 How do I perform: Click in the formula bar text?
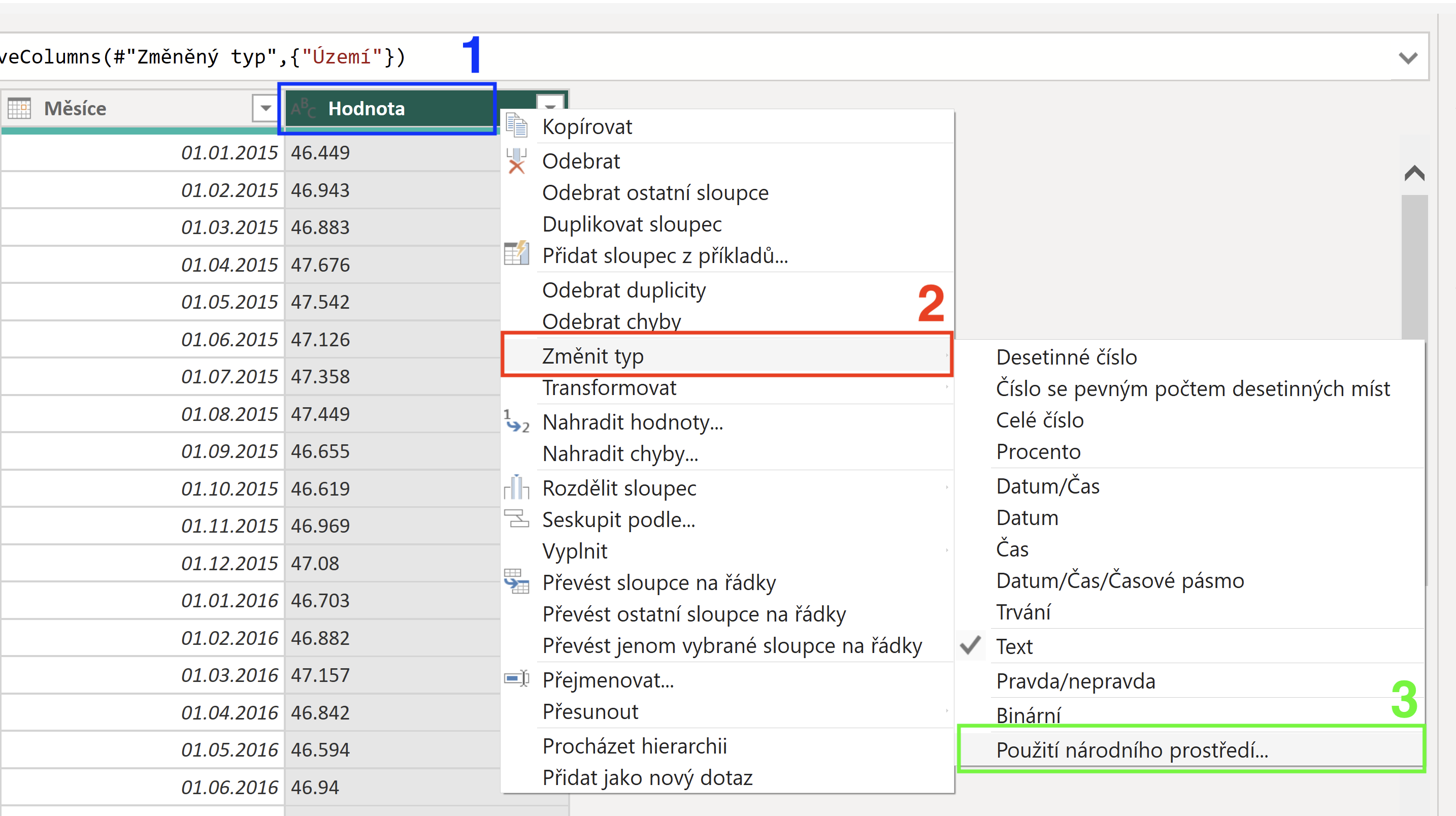[x=203, y=56]
